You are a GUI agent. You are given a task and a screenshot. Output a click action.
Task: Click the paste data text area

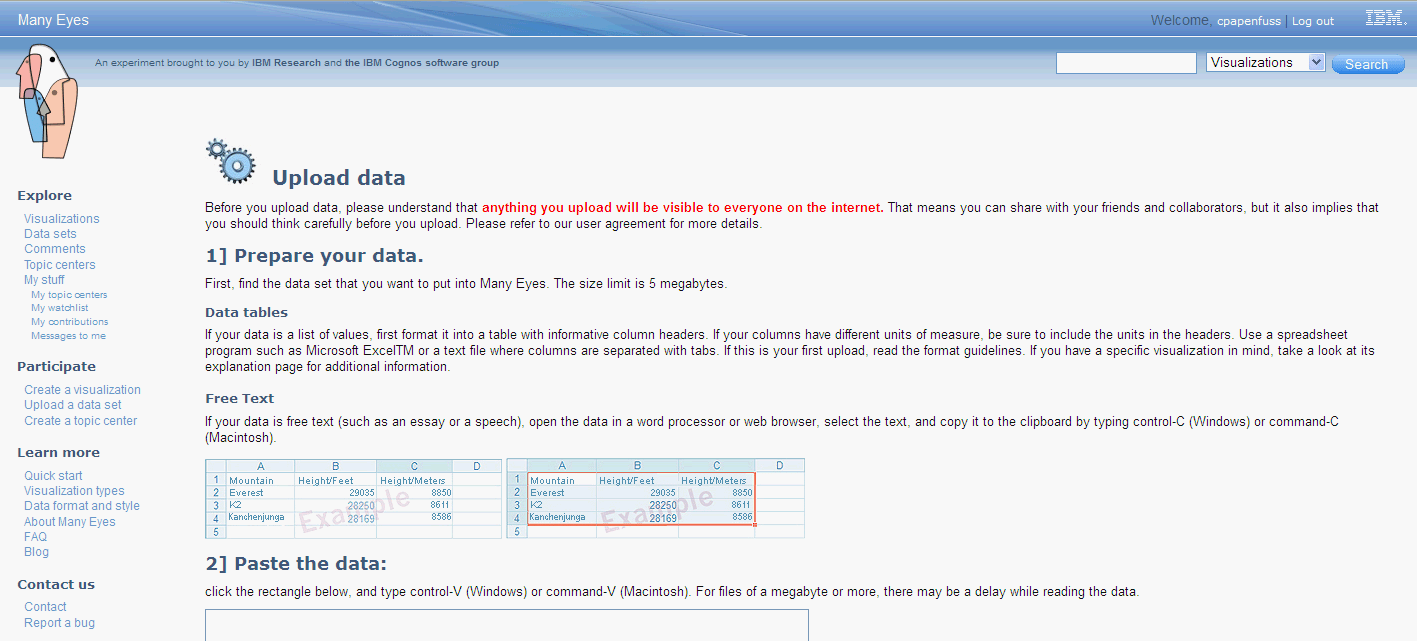pos(507,625)
